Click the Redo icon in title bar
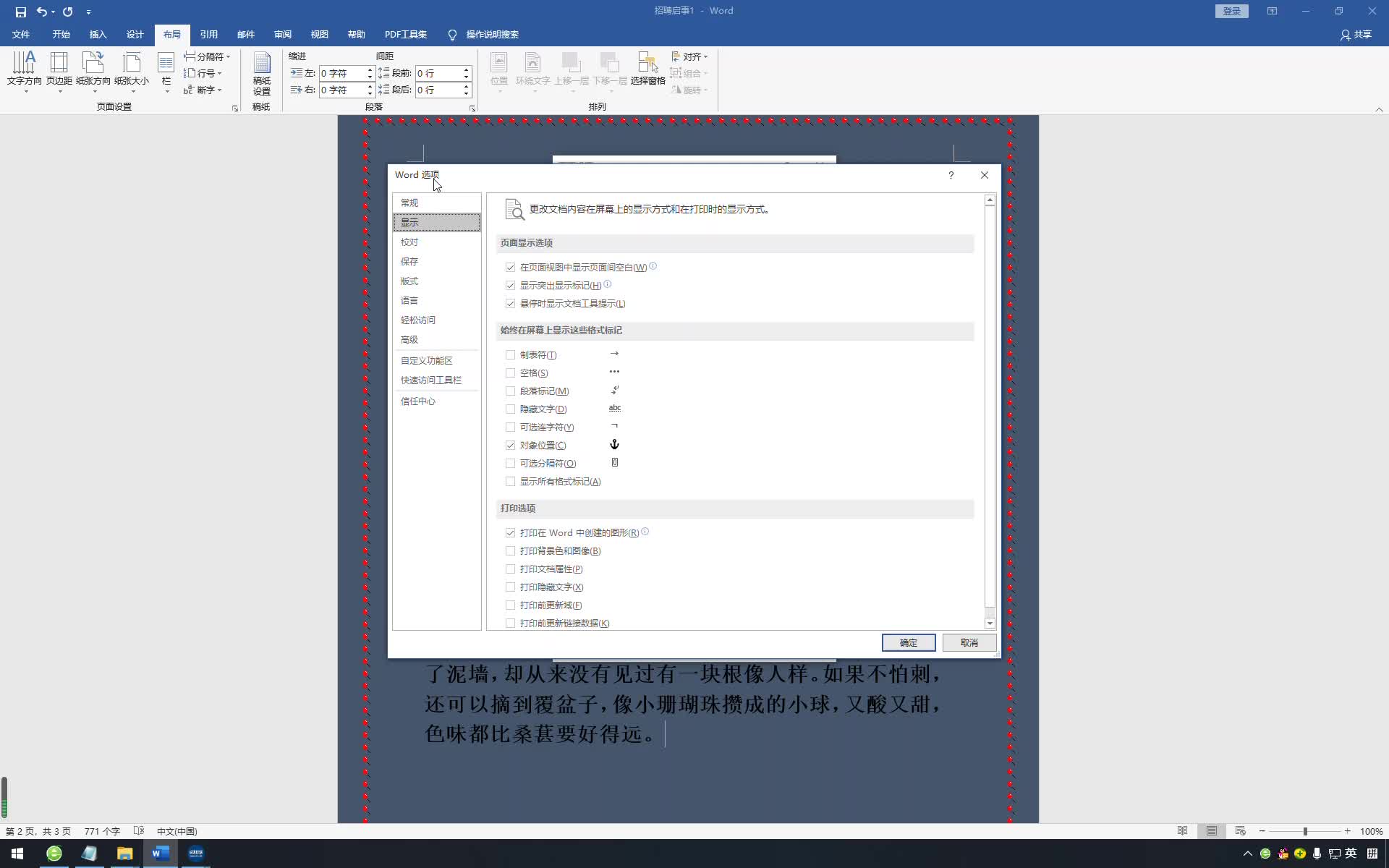 (67, 12)
